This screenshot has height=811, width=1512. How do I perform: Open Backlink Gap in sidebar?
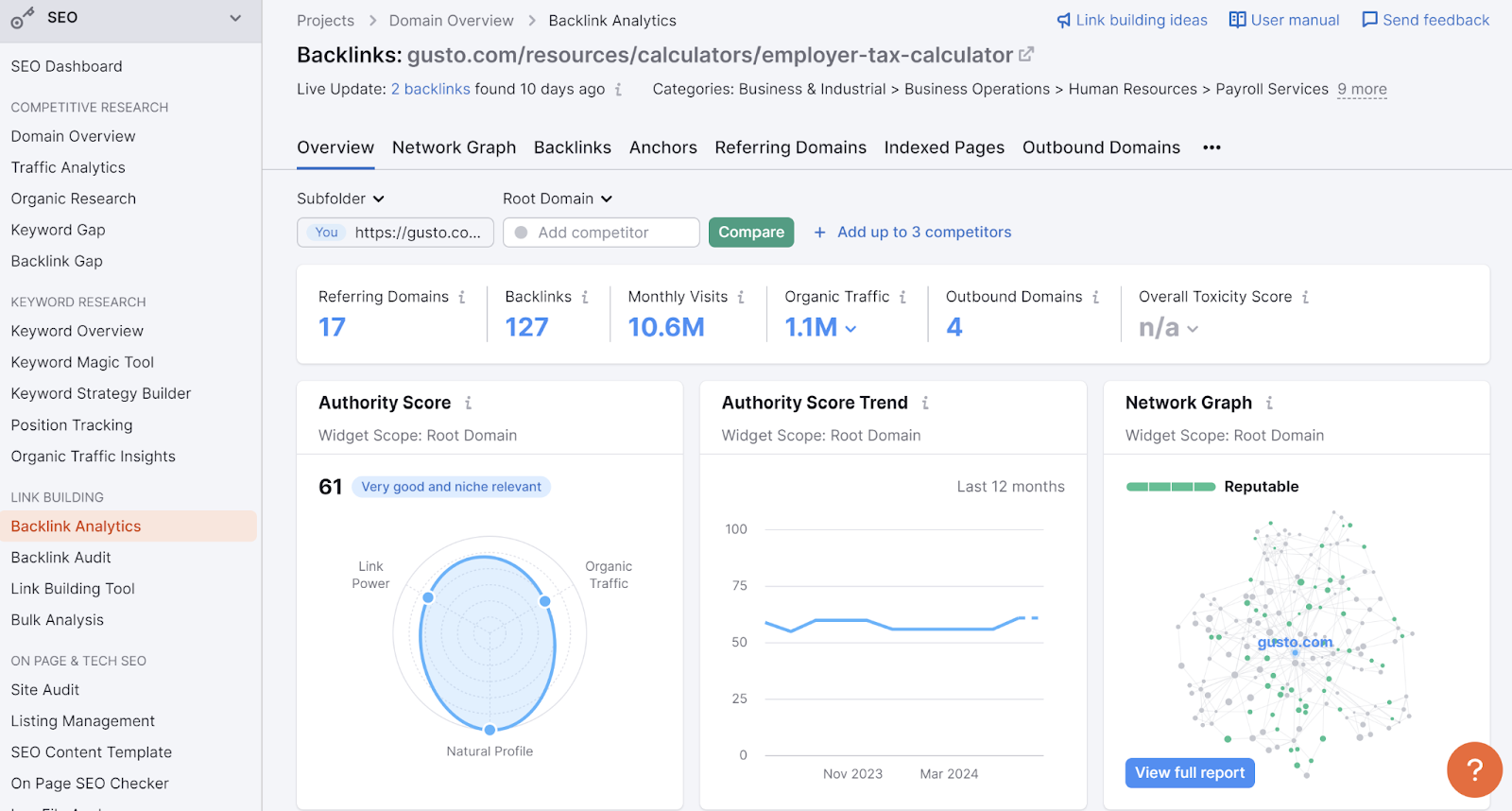(57, 261)
